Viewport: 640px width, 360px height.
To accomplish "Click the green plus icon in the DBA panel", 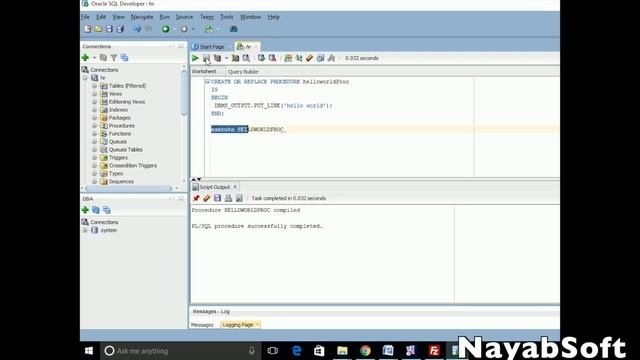I will (85, 210).
